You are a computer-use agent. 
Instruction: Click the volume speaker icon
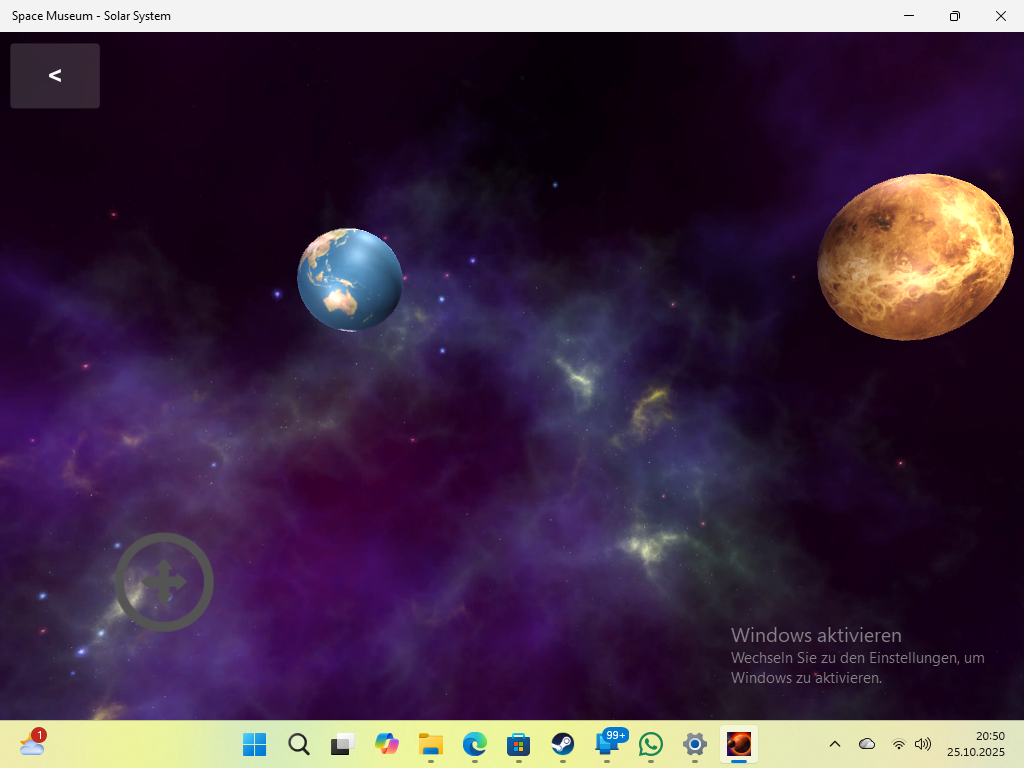tap(923, 744)
